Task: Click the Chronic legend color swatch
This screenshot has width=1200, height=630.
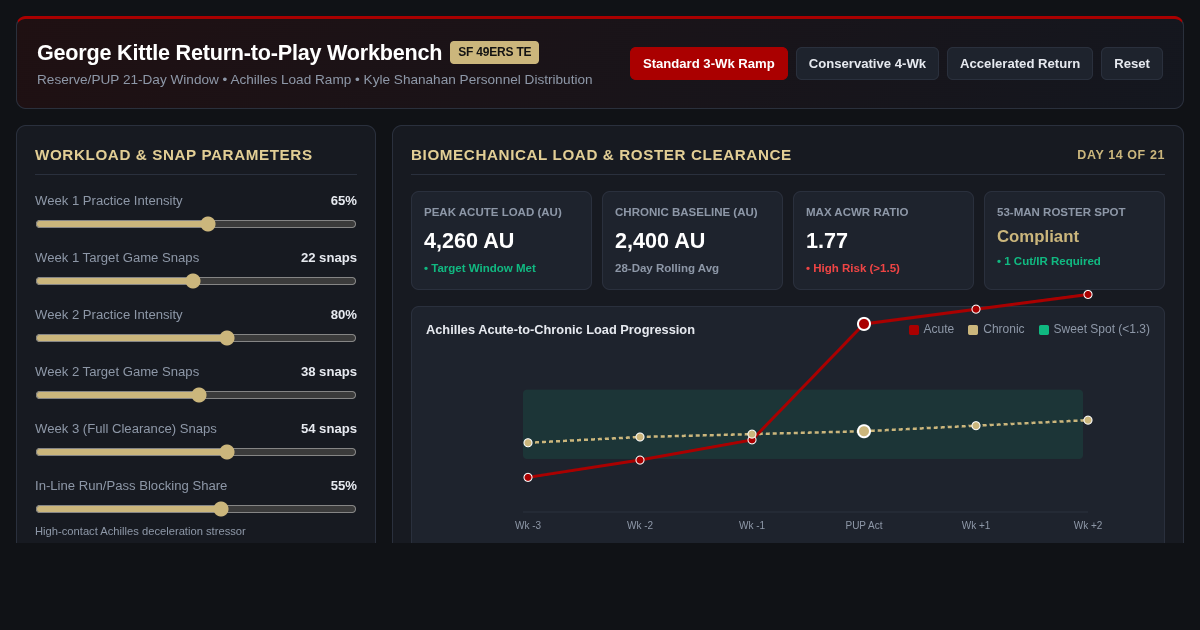Action: pyautogui.click(x=973, y=330)
